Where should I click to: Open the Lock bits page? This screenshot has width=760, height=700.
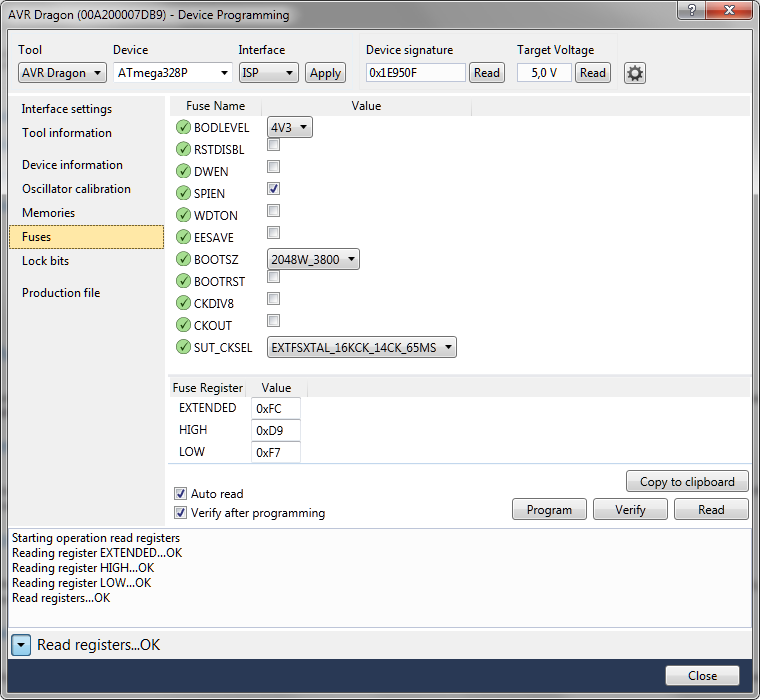coord(46,261)
